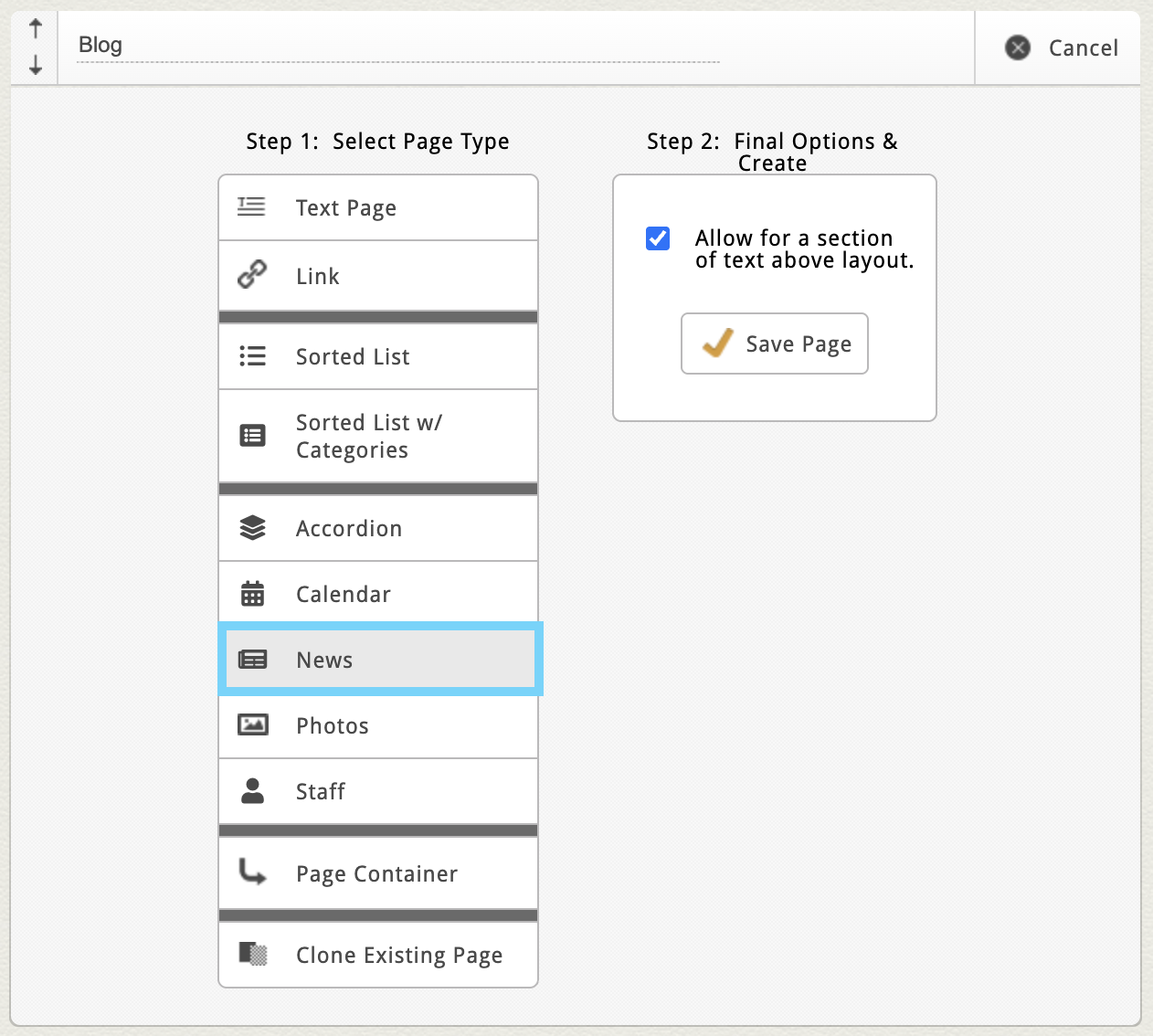The image size is (1153, 1036).
Task: Click the Blog page name field
Action: click(397, 45)
